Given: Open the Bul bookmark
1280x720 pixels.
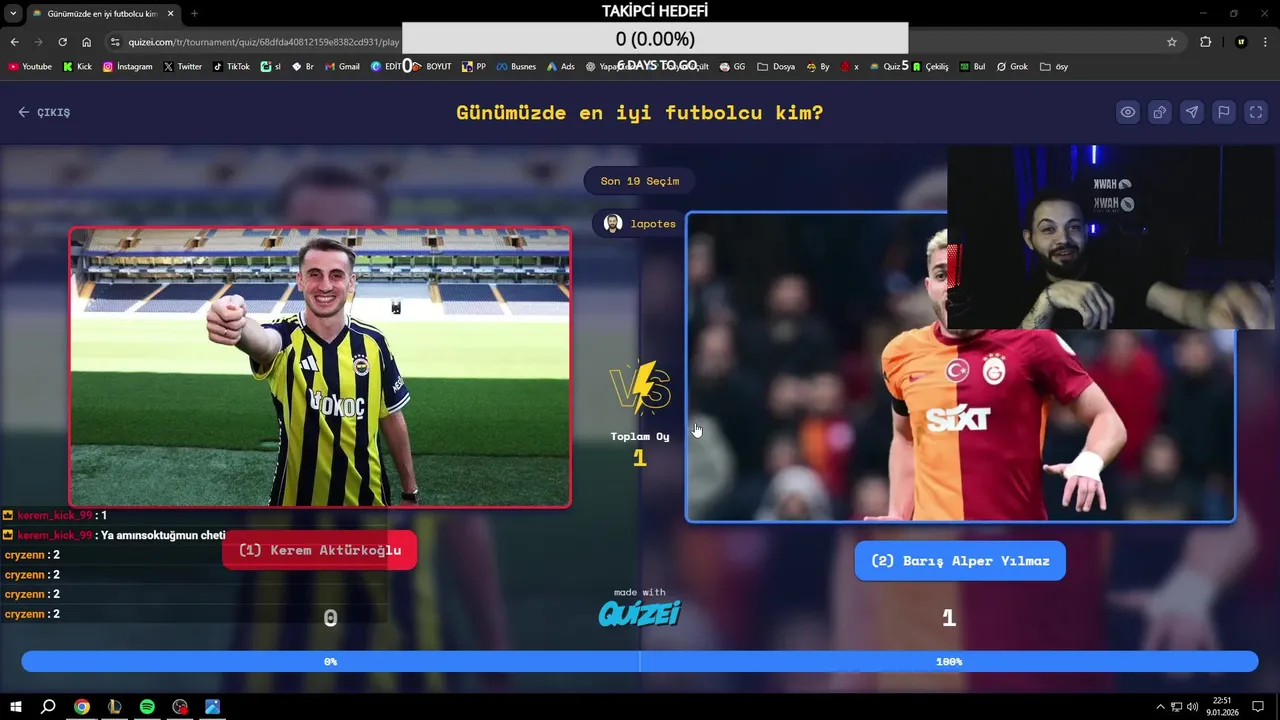Looking at the screenshot, I should [x=972, y=67].
